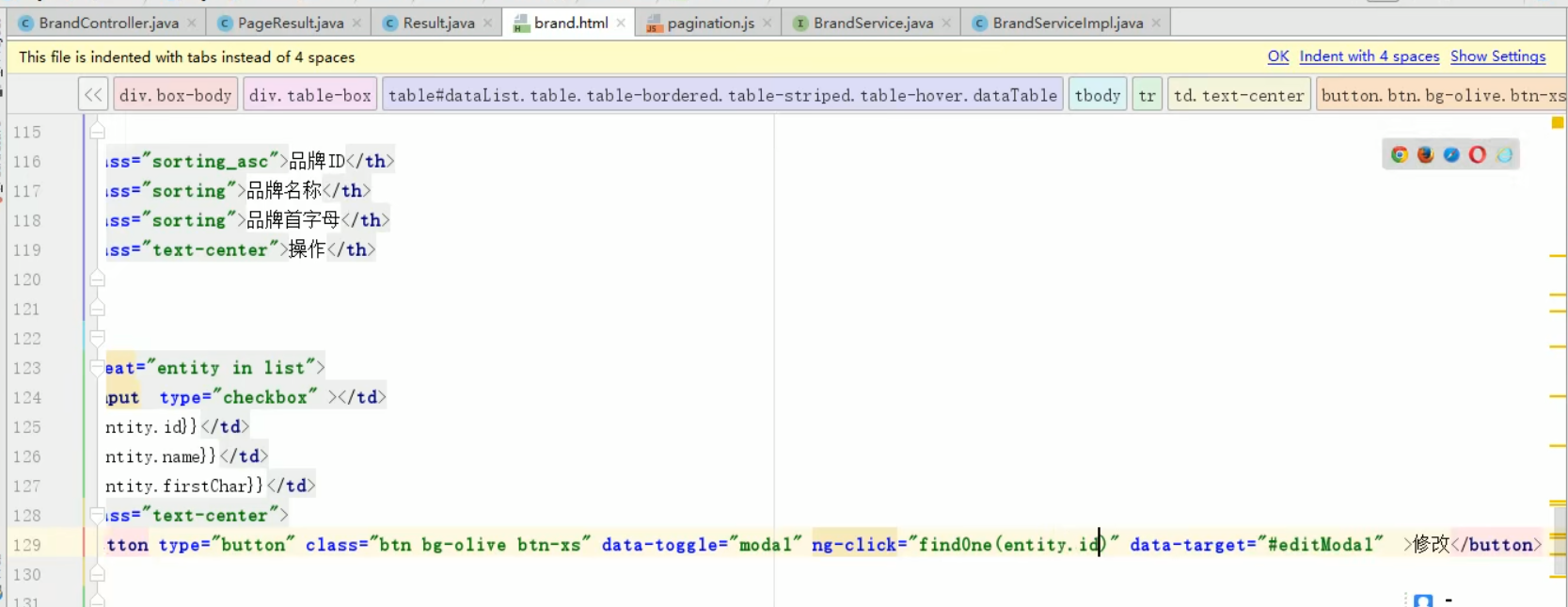
Task: Open preview in Opera browser icon
Action: tap(1478, 155)
